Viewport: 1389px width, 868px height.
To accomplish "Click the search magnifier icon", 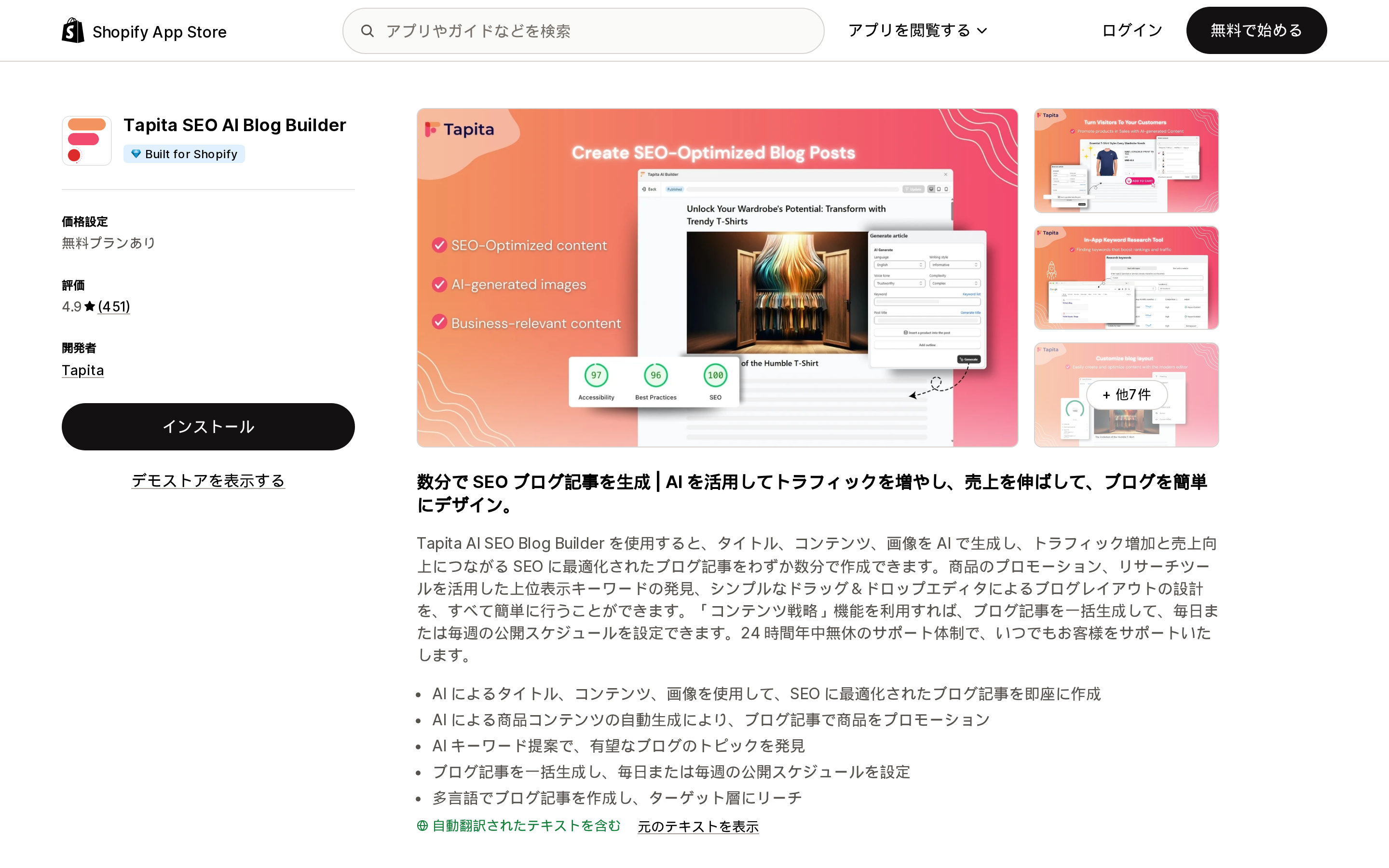I will (368, 31).
